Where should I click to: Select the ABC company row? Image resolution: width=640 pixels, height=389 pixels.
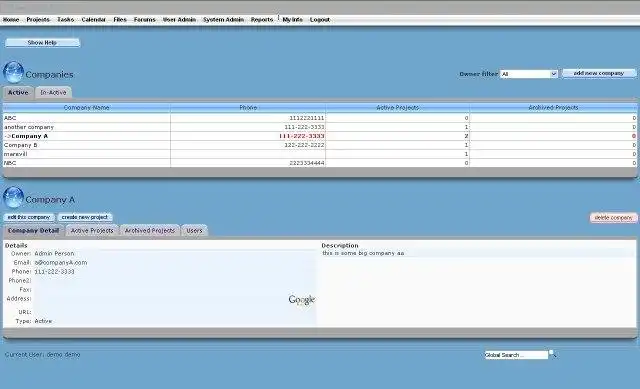pyautogui.click(x=320, y=118)
